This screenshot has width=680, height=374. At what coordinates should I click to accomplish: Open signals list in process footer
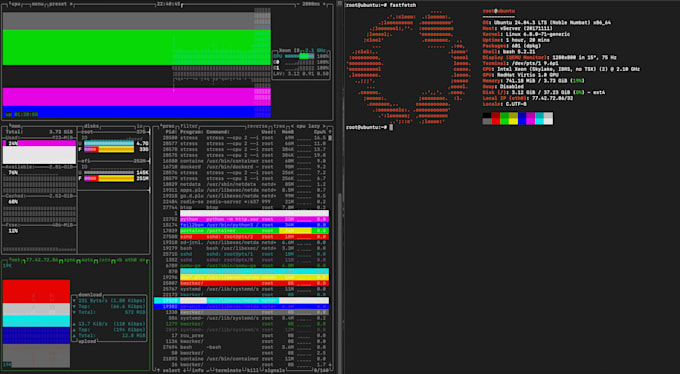point(274,370)
